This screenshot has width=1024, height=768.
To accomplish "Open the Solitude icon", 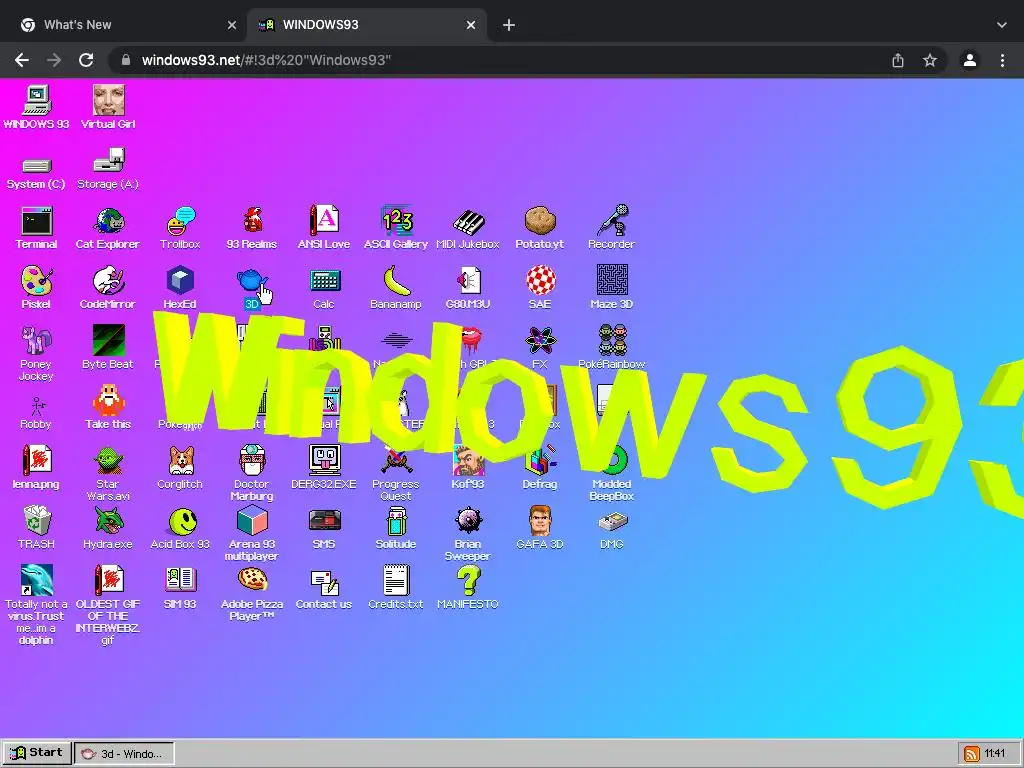I will click(x=396, y=520).
